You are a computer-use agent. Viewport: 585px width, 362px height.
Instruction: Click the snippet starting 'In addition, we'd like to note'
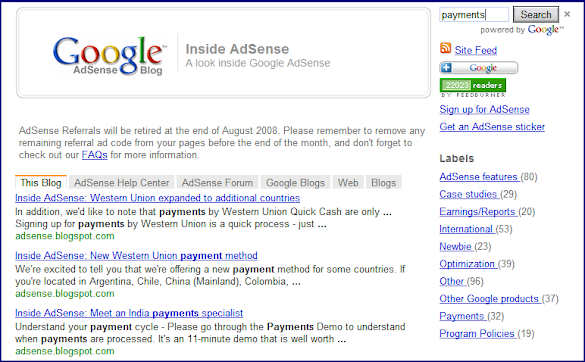point(203,218)
